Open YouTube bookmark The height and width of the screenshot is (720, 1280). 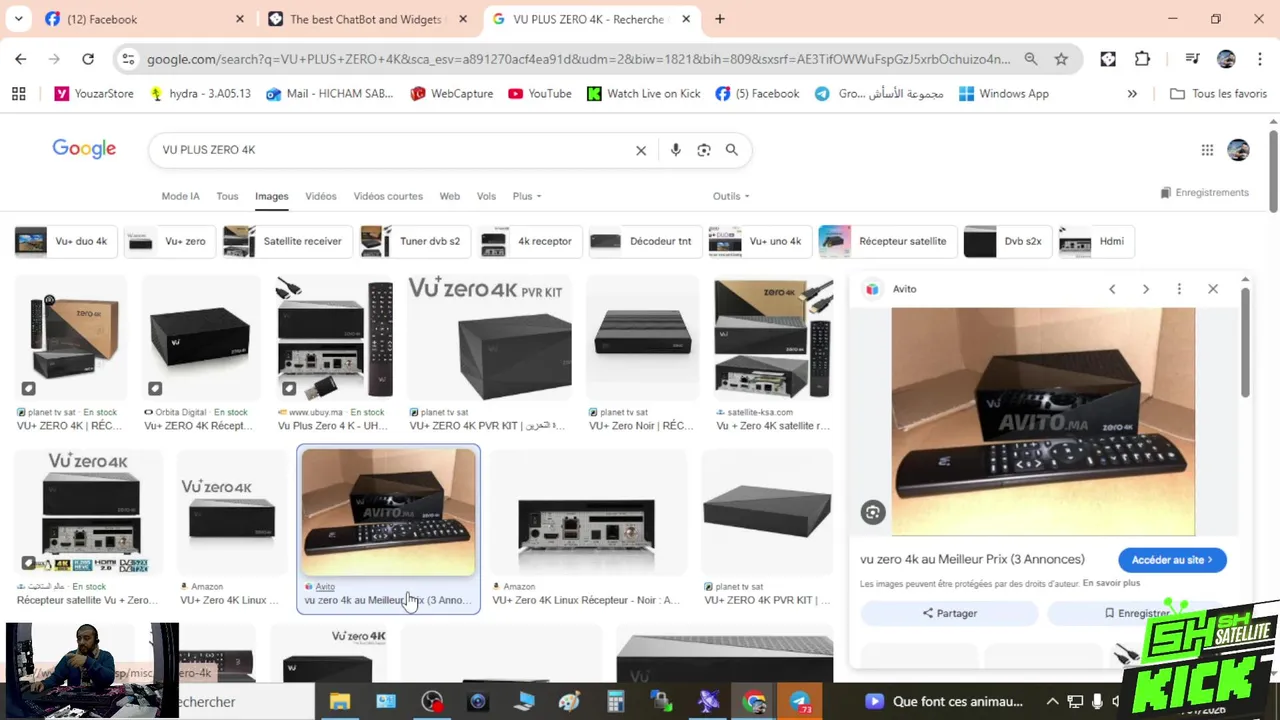[x=540, y=93]
